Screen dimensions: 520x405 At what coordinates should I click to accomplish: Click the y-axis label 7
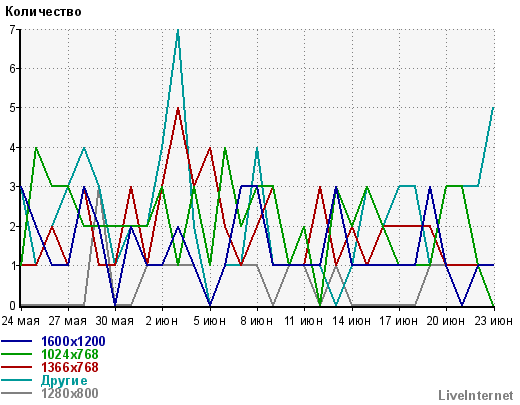[13, 30]
